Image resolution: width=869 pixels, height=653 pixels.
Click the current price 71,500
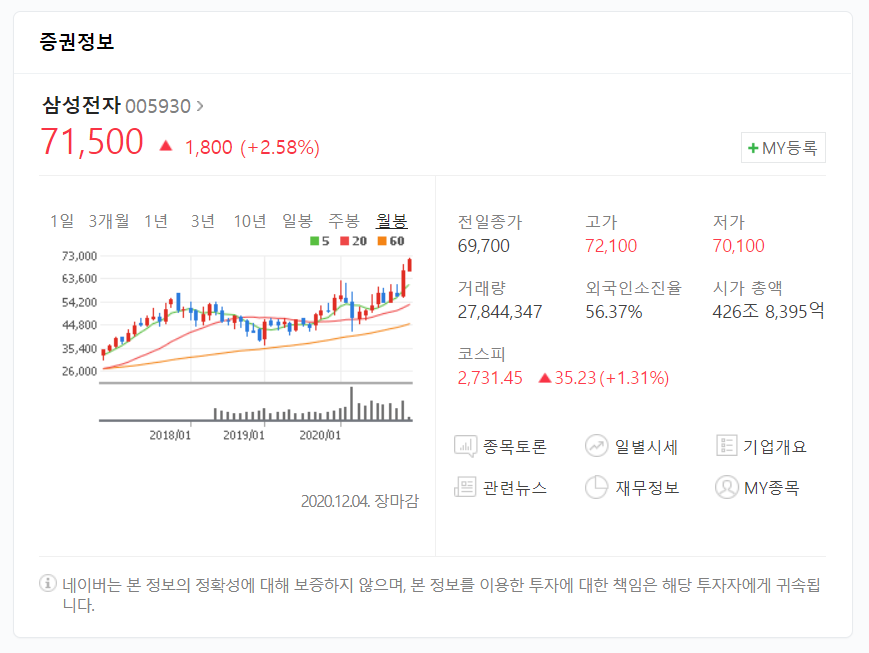point(92,142)
